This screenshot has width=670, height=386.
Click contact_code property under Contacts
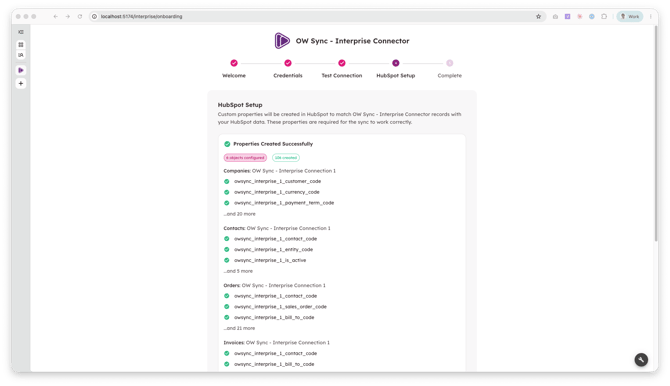tap(276, 239)
